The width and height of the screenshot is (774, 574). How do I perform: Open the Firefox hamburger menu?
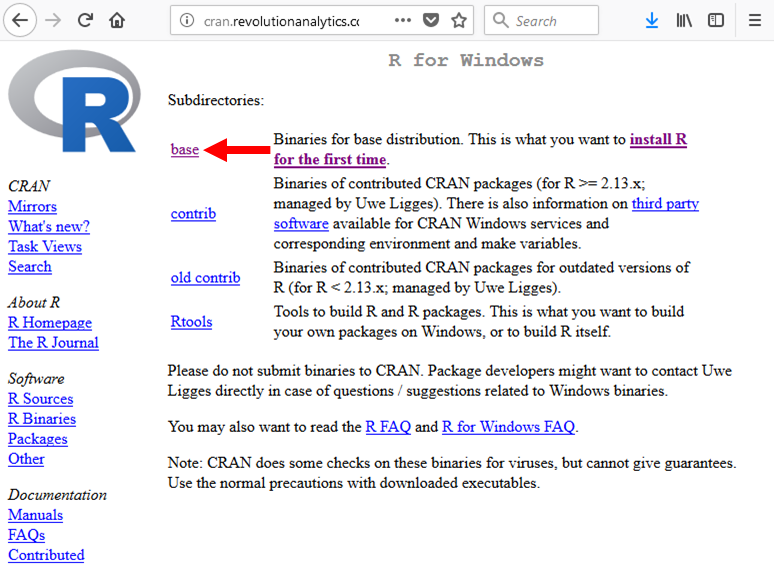pyautogui.click(x=754, y=20)
